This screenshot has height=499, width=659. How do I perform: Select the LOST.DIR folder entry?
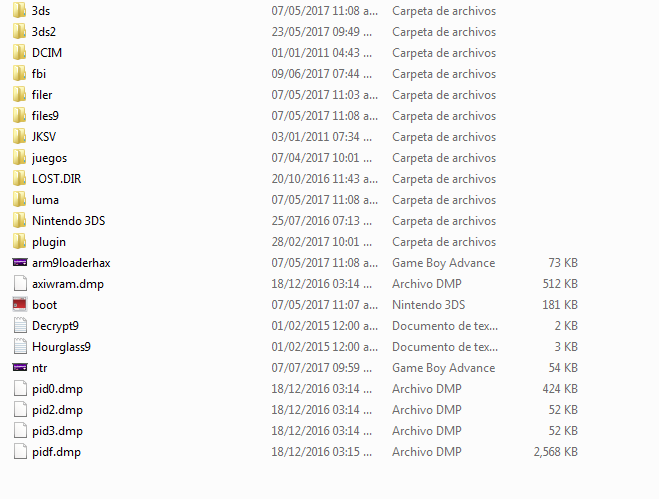tap(57, 179)
